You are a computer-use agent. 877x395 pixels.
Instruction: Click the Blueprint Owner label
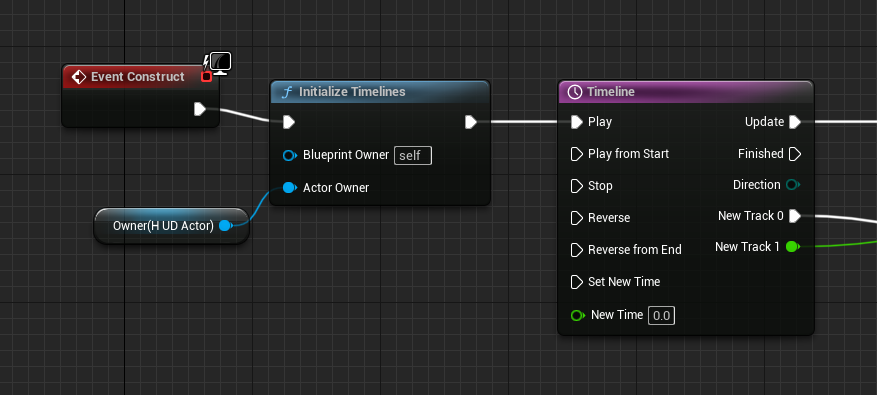(x=346, y=155)
